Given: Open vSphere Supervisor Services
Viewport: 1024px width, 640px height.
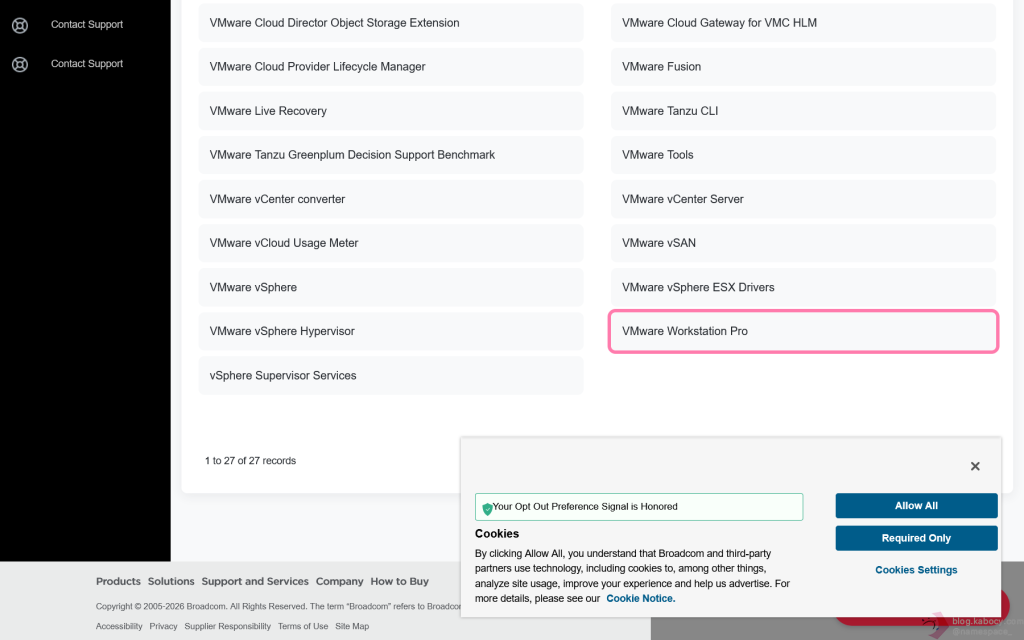Looking at the screenshot, I should click(x=390, y=376).
